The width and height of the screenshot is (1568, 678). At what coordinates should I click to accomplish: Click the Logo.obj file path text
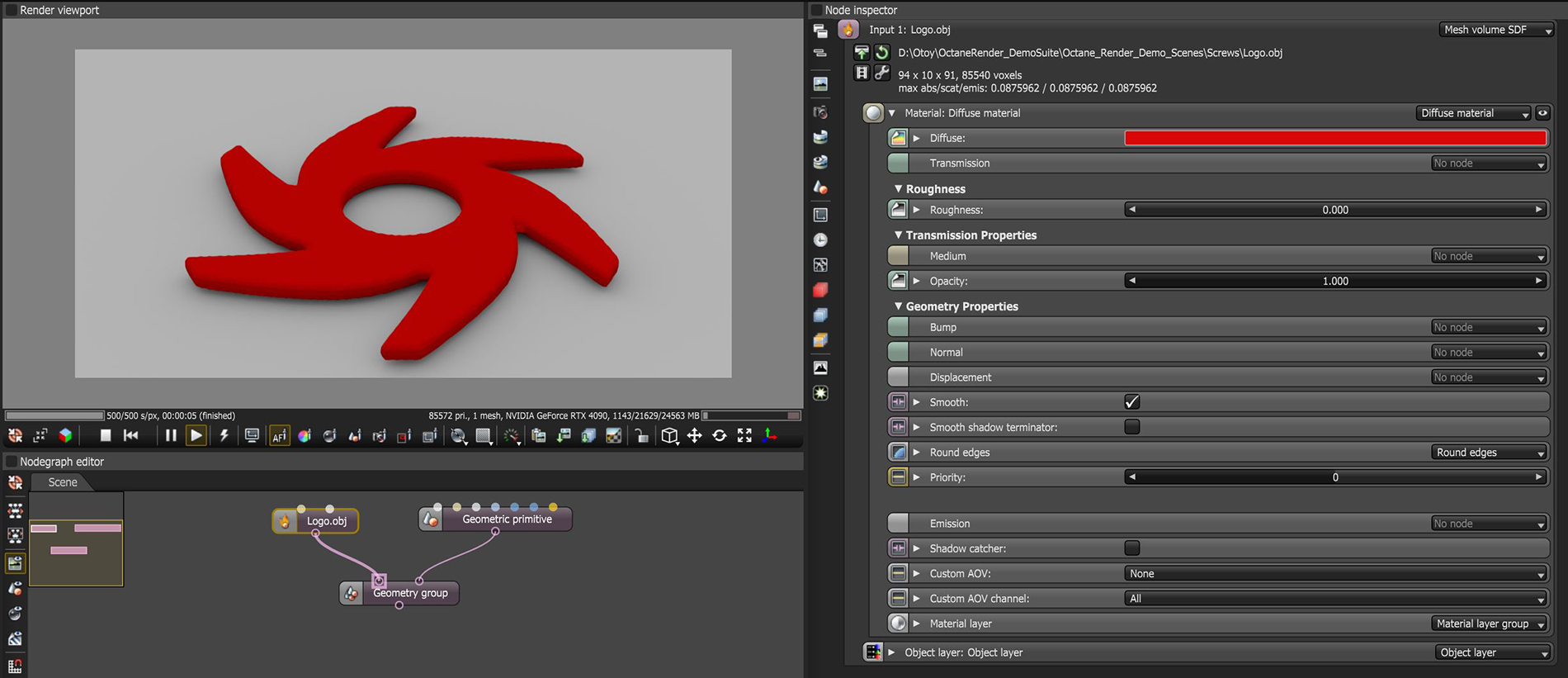(1090, 53)
